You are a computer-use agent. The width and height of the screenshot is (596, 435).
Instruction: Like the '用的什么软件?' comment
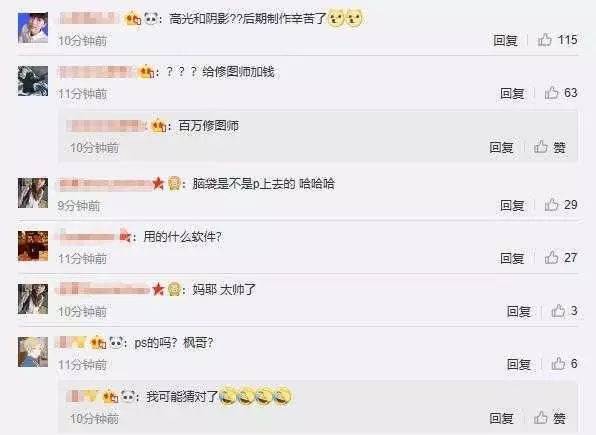pos(561,258)
